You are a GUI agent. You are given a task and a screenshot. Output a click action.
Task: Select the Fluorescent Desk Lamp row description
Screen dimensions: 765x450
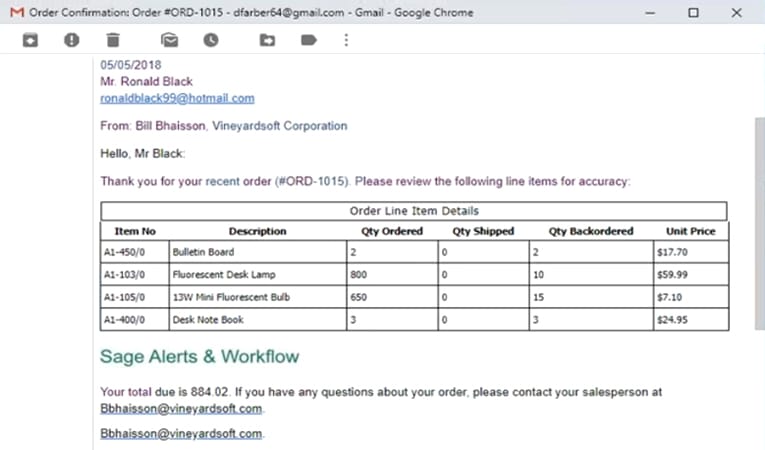tap(258, 275)
